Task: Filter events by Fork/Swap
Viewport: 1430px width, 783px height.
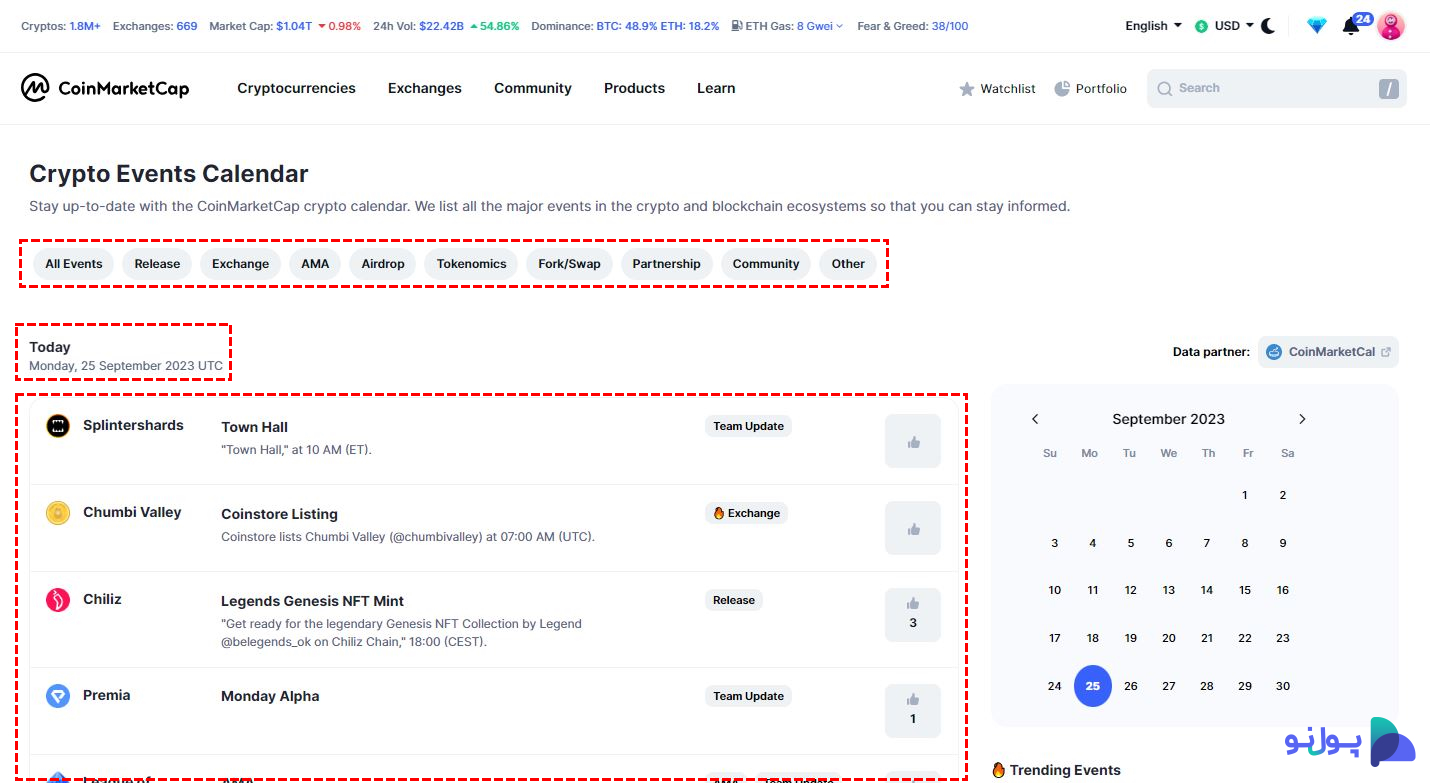Action: 569,264
